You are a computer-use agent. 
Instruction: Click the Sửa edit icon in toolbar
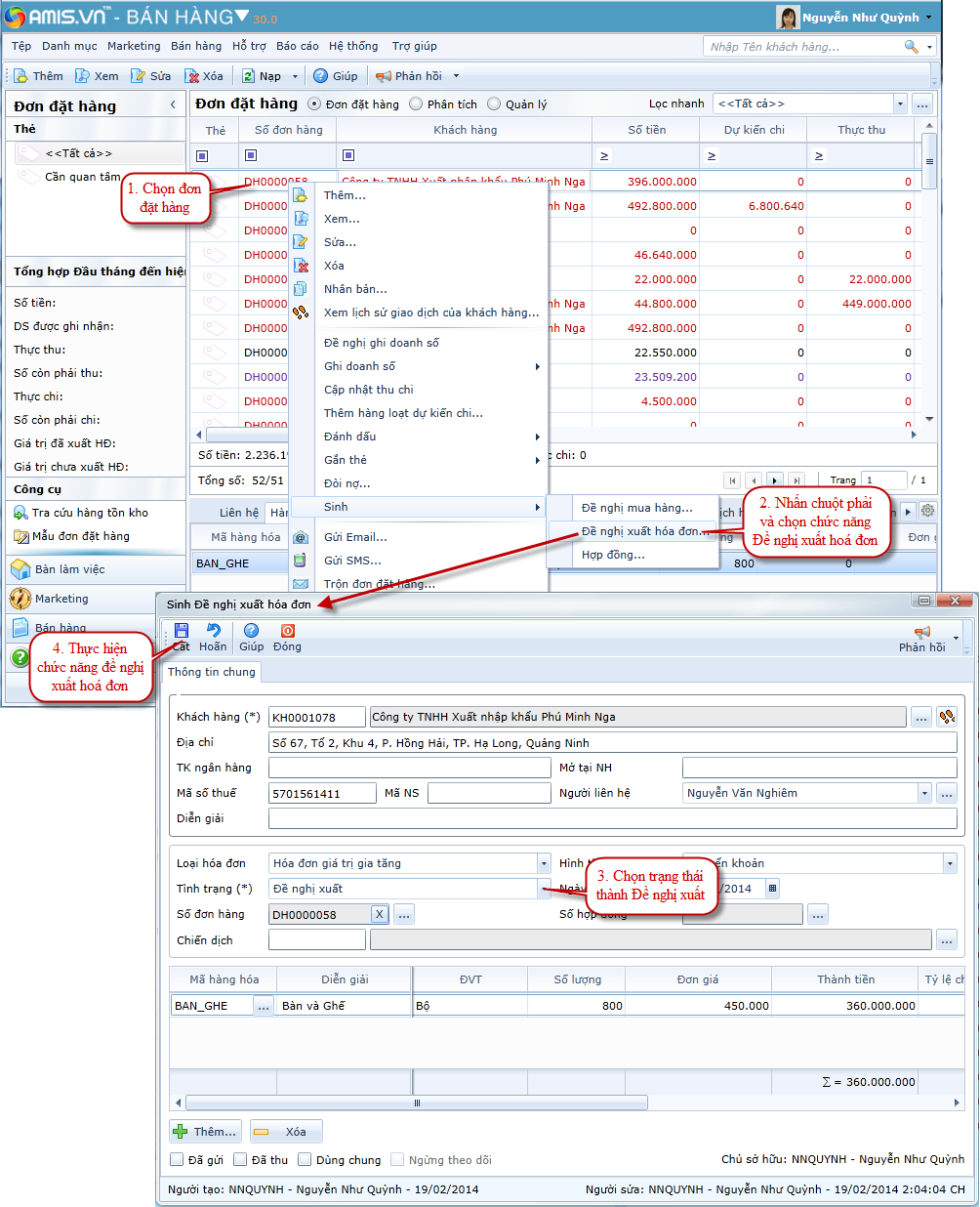139,76
